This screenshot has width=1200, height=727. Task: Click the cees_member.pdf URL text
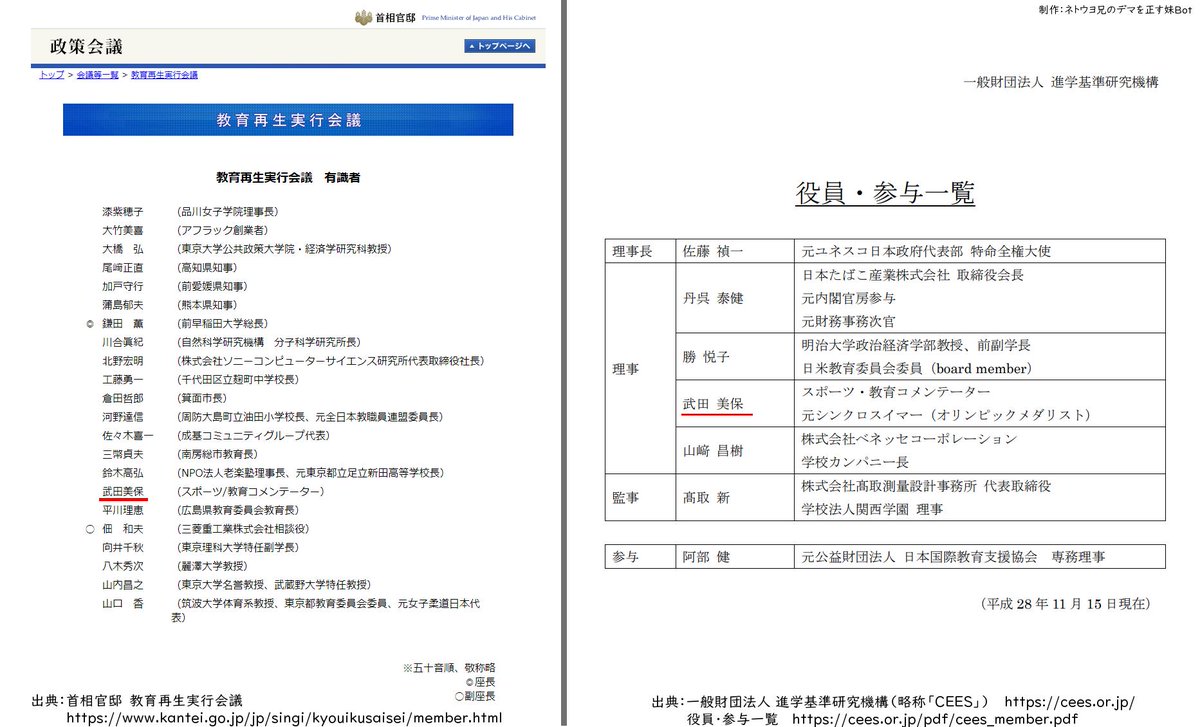click(x=935, y=718)
